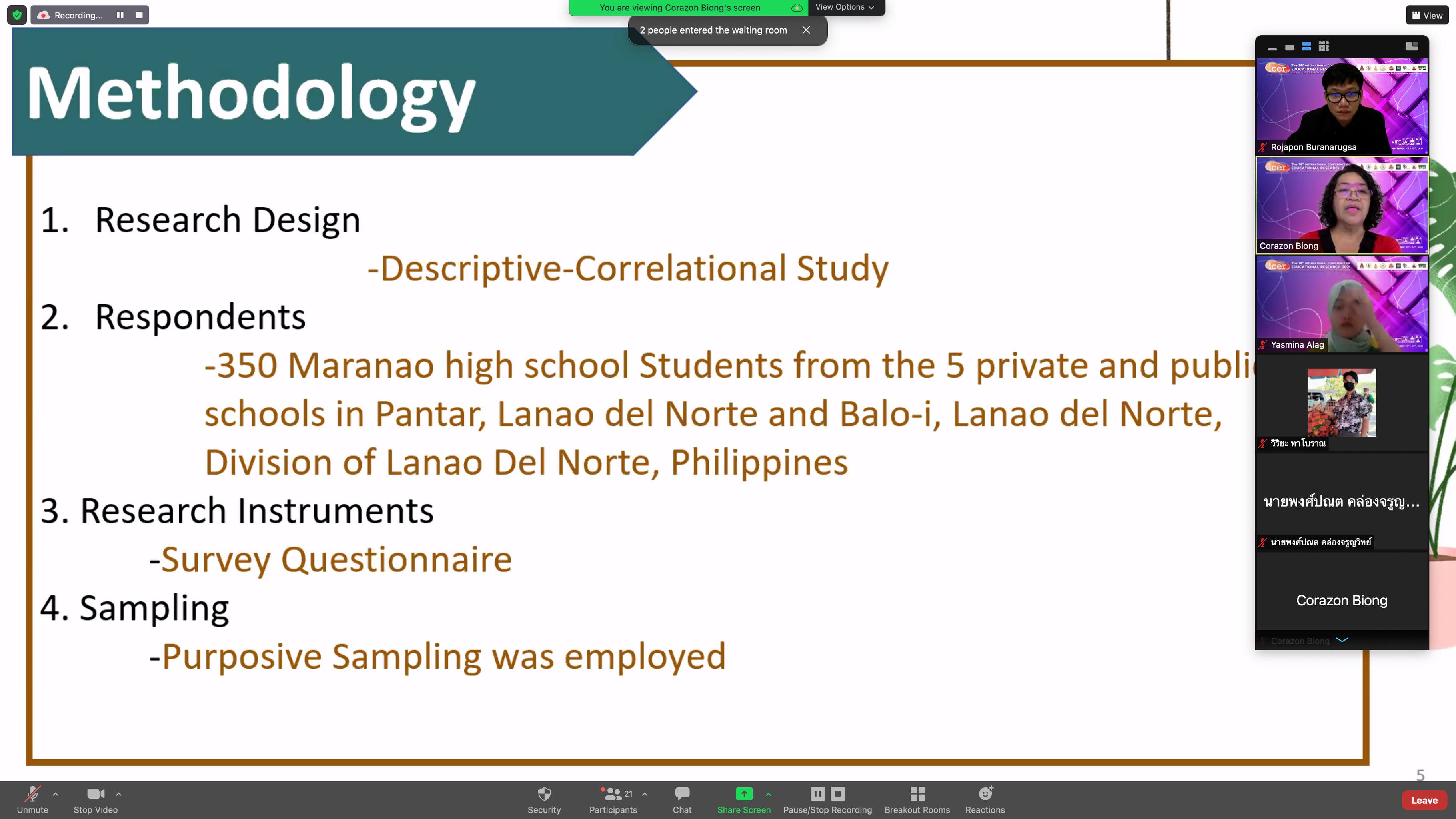This screenshot has height=819, width=1456.
Task: Pause the recording in the top indicator
Action: pos(120,15)
